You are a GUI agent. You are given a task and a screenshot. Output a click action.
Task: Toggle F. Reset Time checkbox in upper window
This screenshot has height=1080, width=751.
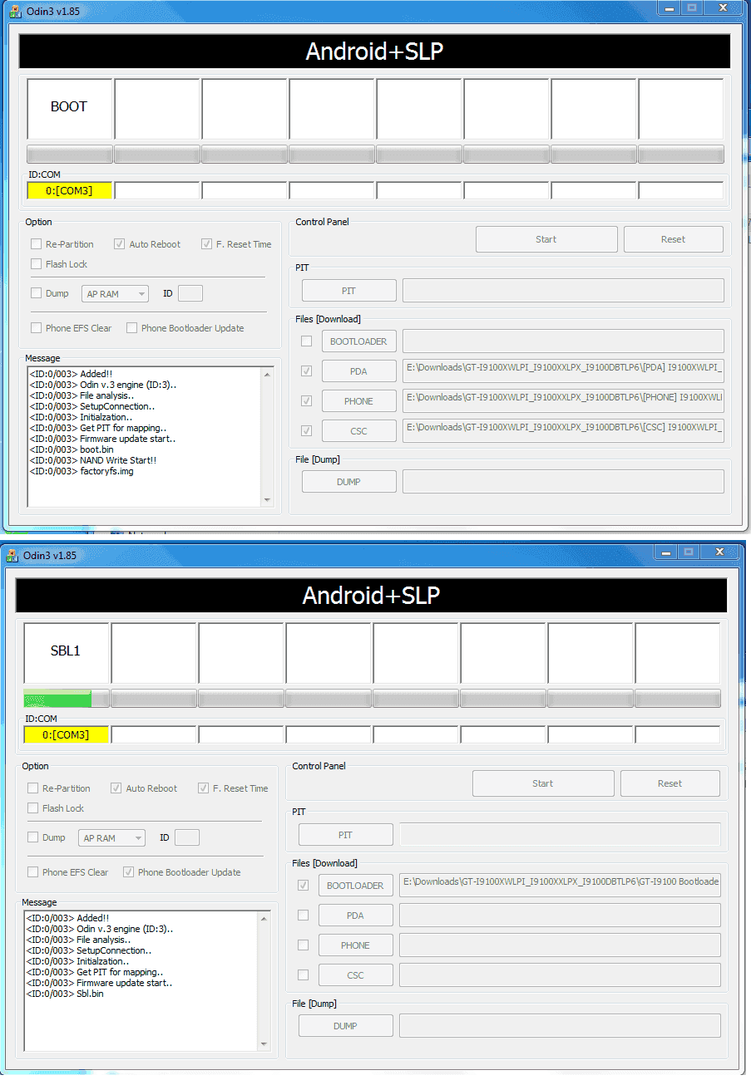[x=206, y=244]
